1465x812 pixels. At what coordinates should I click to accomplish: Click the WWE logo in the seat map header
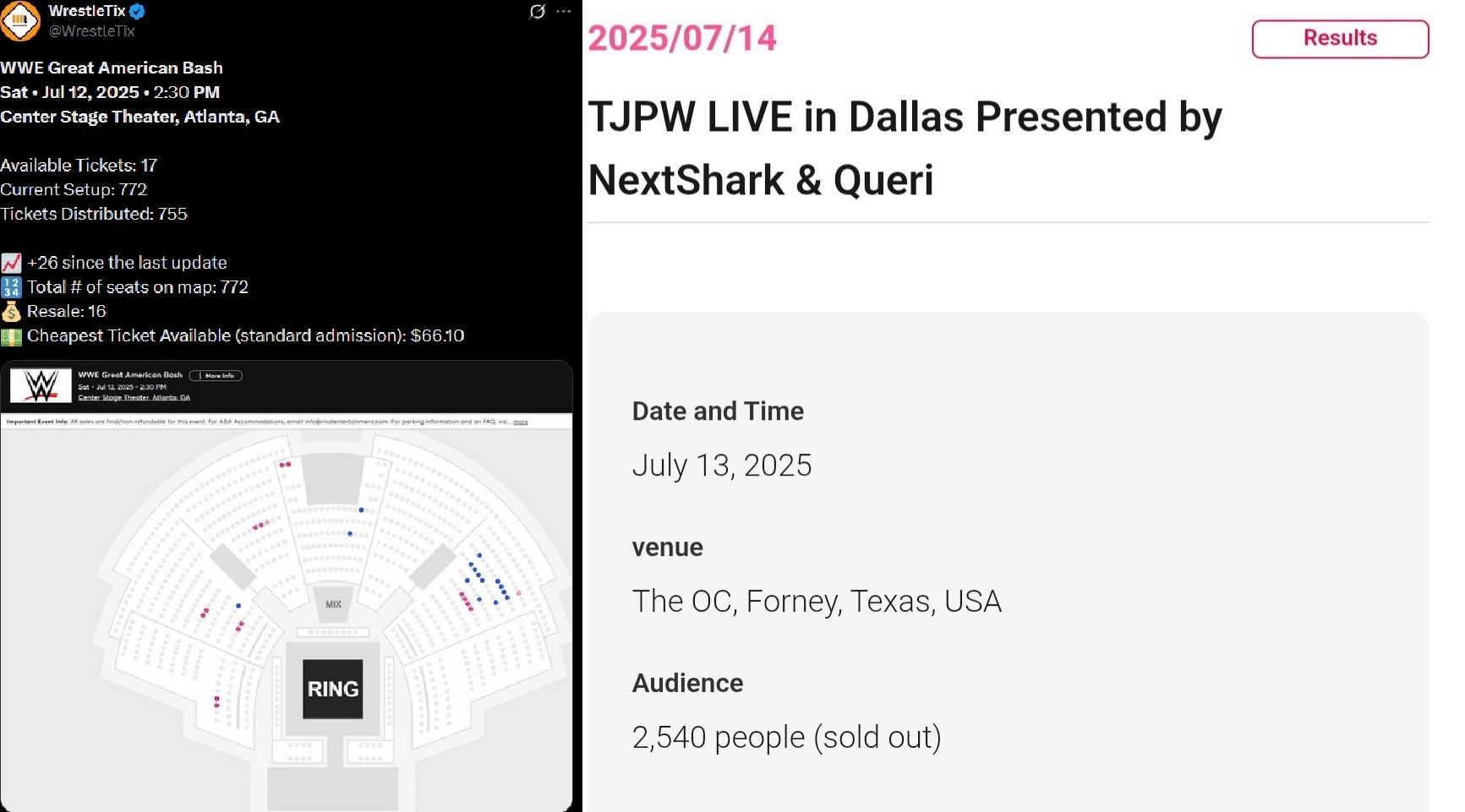coord(41,386)
